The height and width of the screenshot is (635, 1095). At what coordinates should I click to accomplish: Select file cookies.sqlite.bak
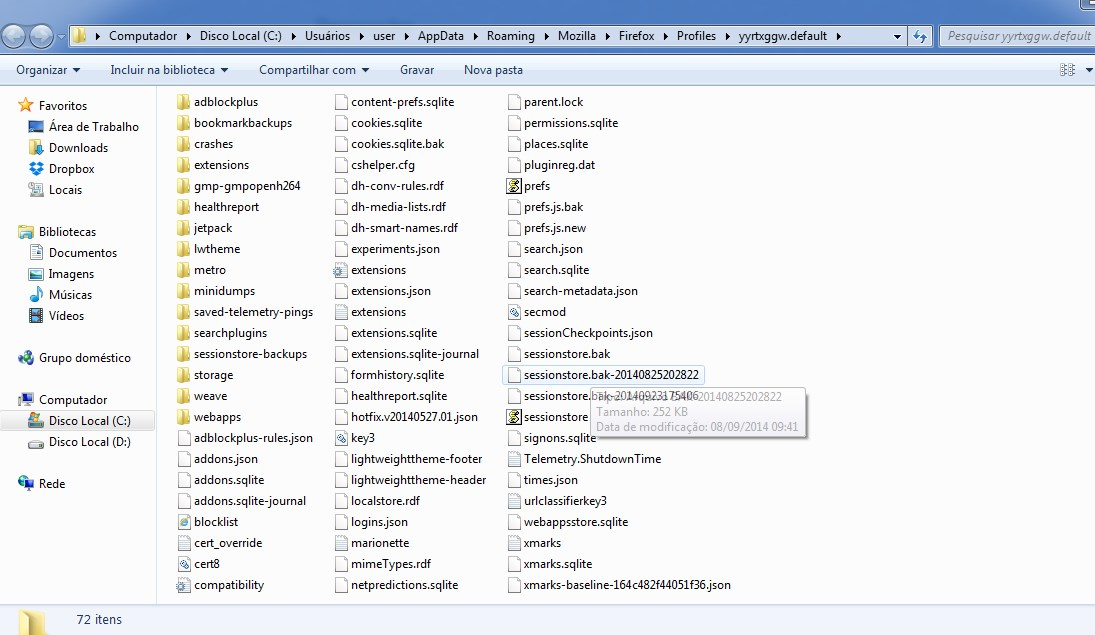tap(397, 144)
